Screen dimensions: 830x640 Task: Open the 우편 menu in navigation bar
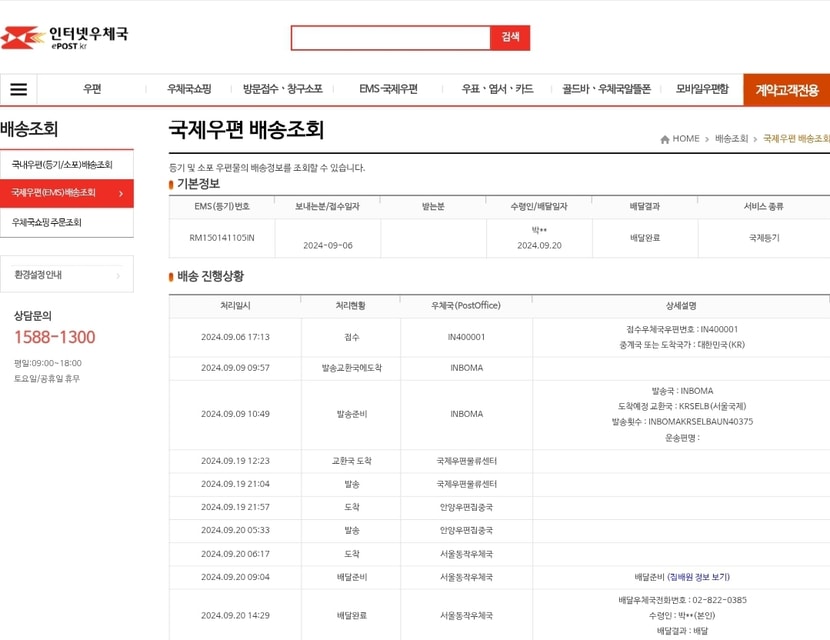point(92,89)
